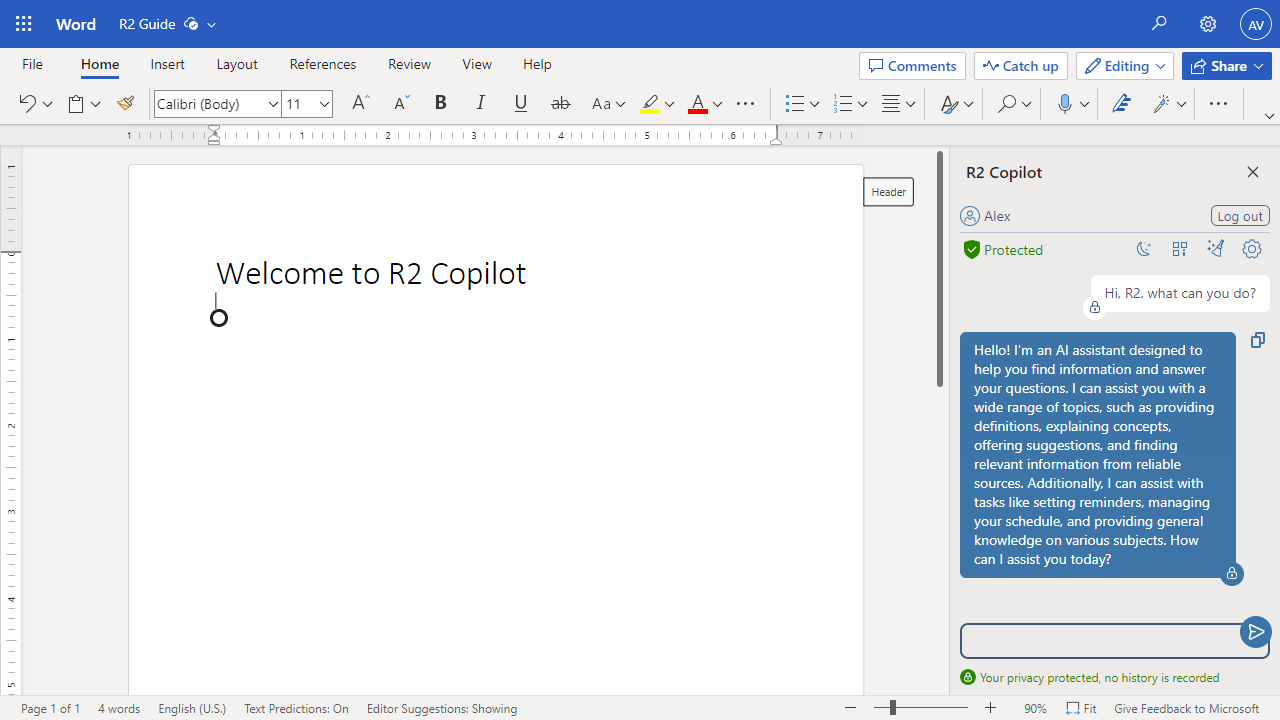
Task: Log out of R2 Copilot
Action: coord(1240,216)
